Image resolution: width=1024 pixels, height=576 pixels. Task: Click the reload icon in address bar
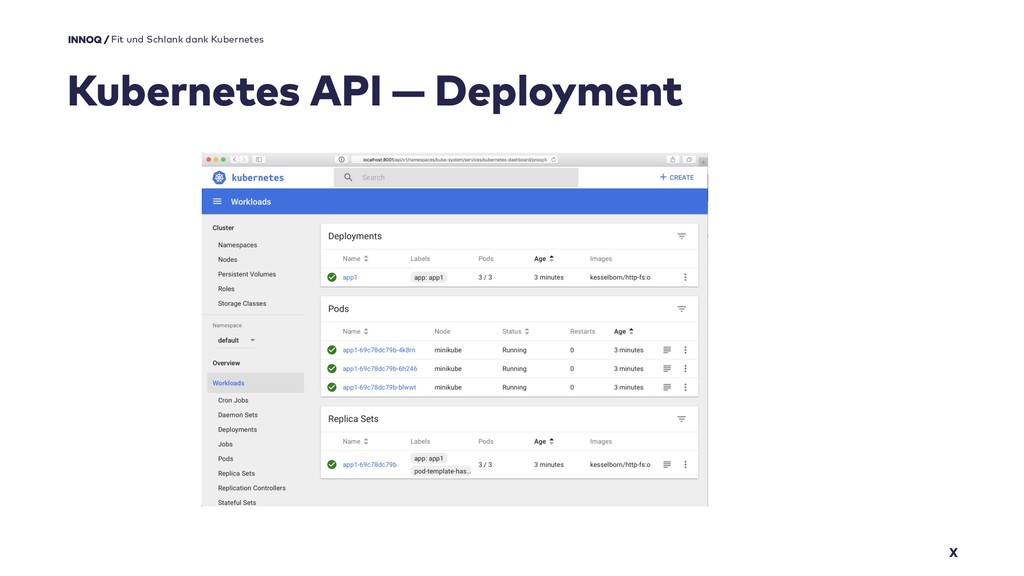pos(553,159)
